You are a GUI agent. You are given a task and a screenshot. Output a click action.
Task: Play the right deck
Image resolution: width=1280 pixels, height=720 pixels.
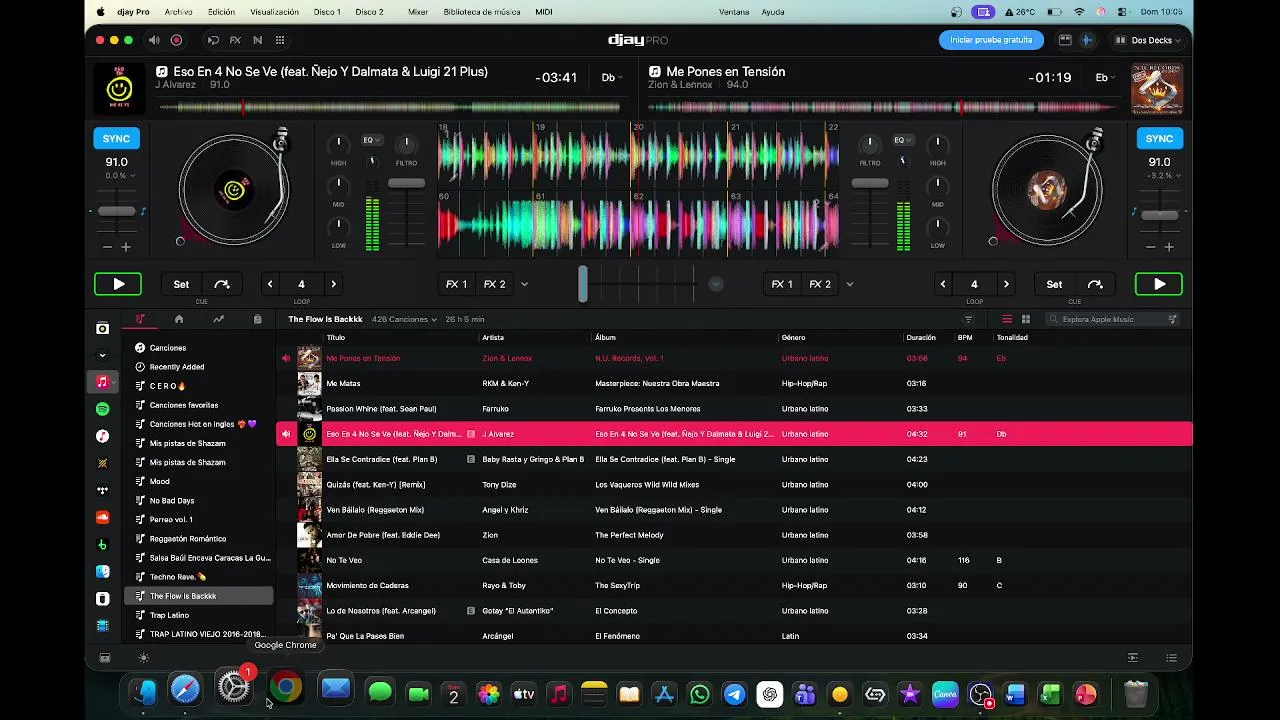pos(1159,284)
